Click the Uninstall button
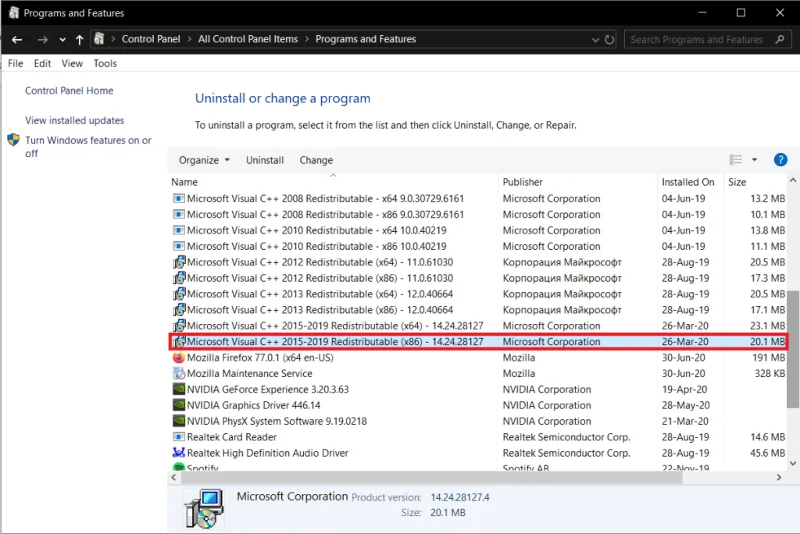This screenshot has width=800, height=534. [265, 160]
